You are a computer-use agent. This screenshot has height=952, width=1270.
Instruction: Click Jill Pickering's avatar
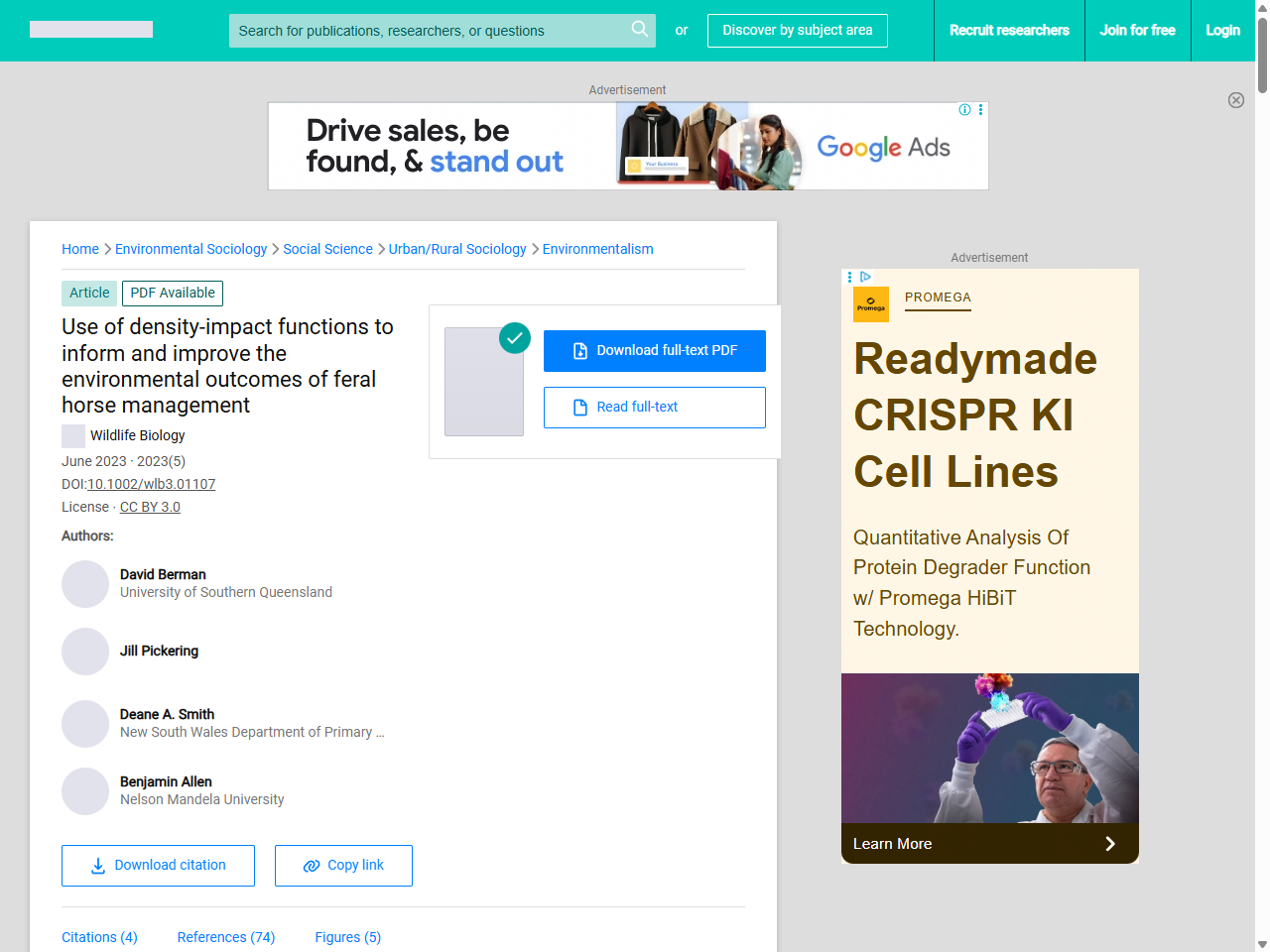(85, 652)
